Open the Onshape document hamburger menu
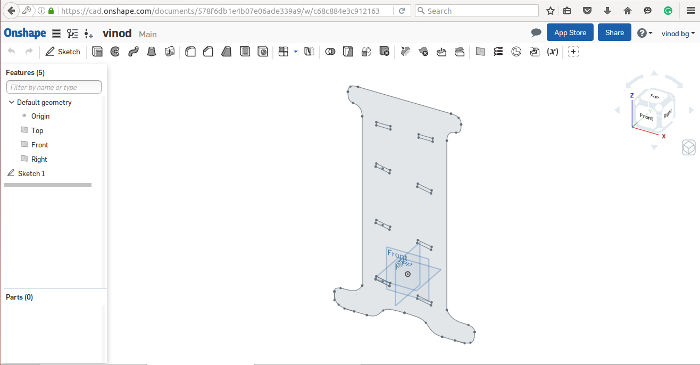Screen dimensions: 700x365 [x=56, y=33]
